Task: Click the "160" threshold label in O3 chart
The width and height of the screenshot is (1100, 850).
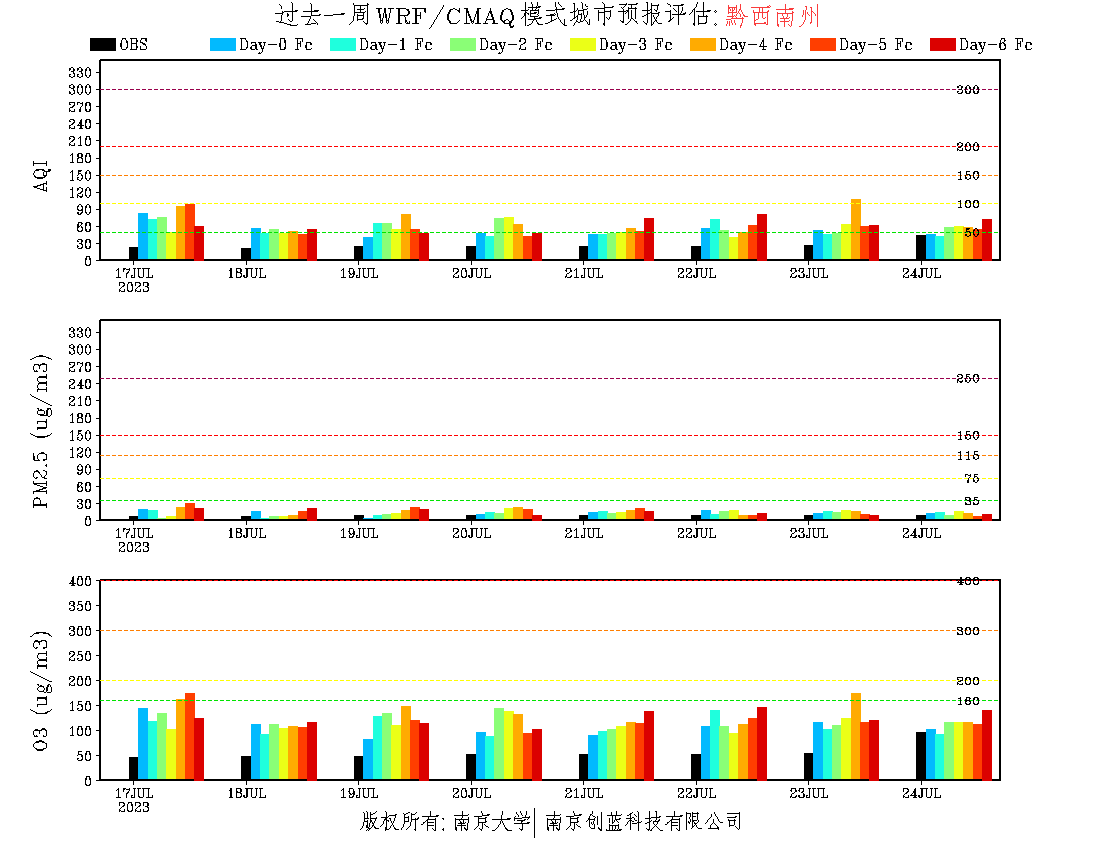Action: point(968,701)
